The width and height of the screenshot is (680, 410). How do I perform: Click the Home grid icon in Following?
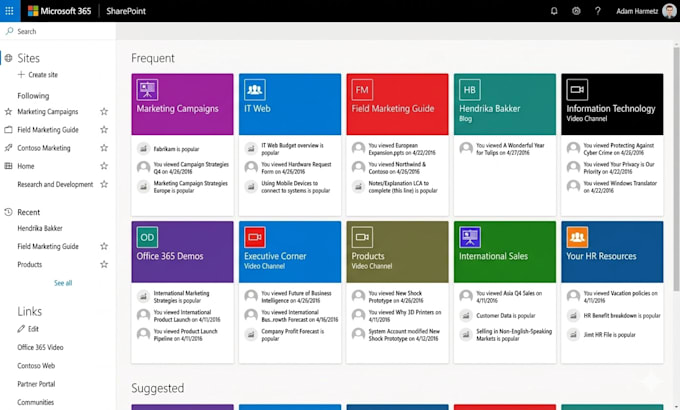(x=8, y=166)
